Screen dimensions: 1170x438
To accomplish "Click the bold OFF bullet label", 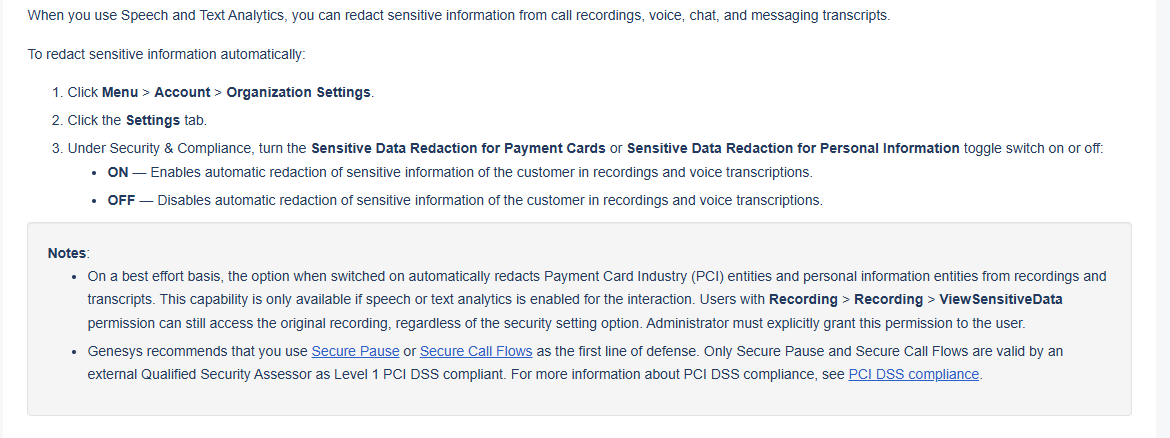I will (121, 200).
